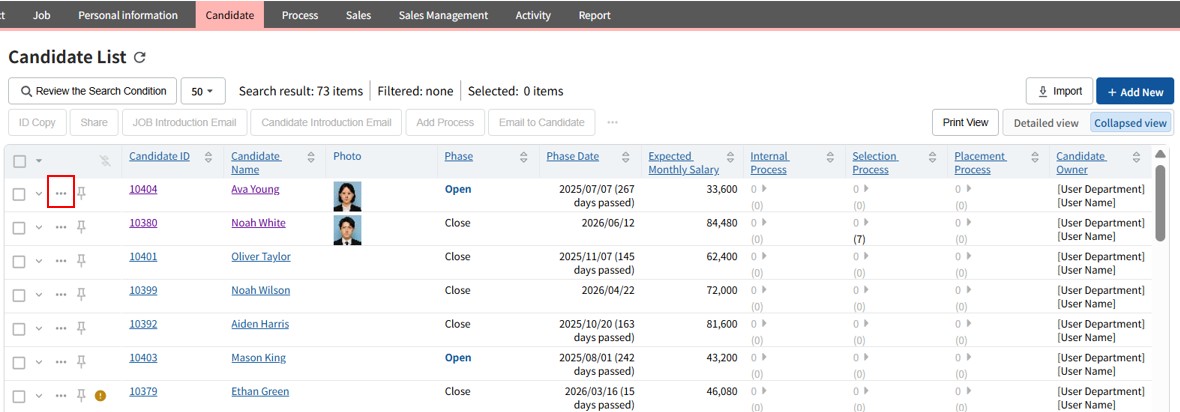The width and height of the screenshot is (1180, 412).
Task: Click Ava Young's photo thumbnail
Action: click(347, 195)
